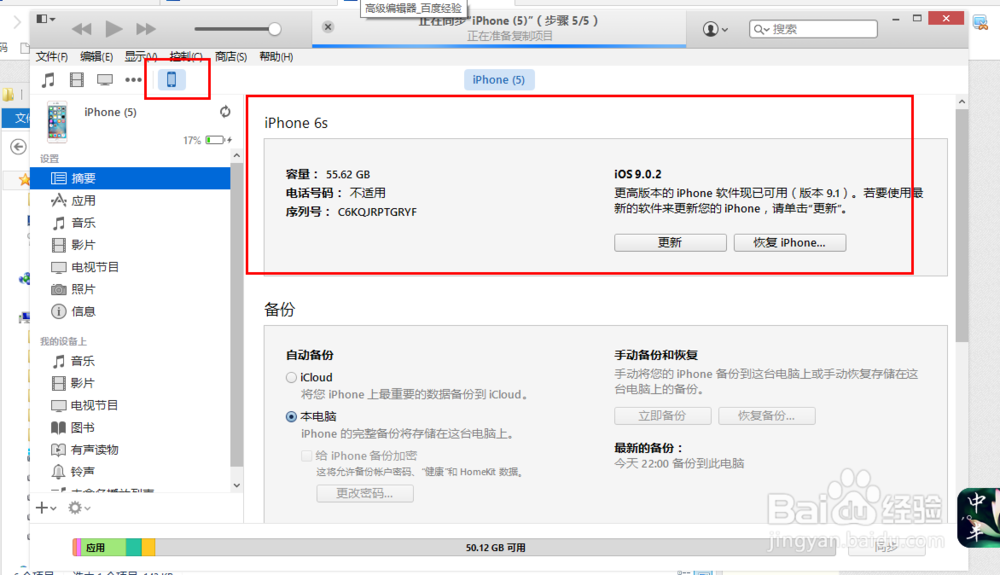Open the account user icon dropdown
1000x575 pixels.
(x=715, y=29)
